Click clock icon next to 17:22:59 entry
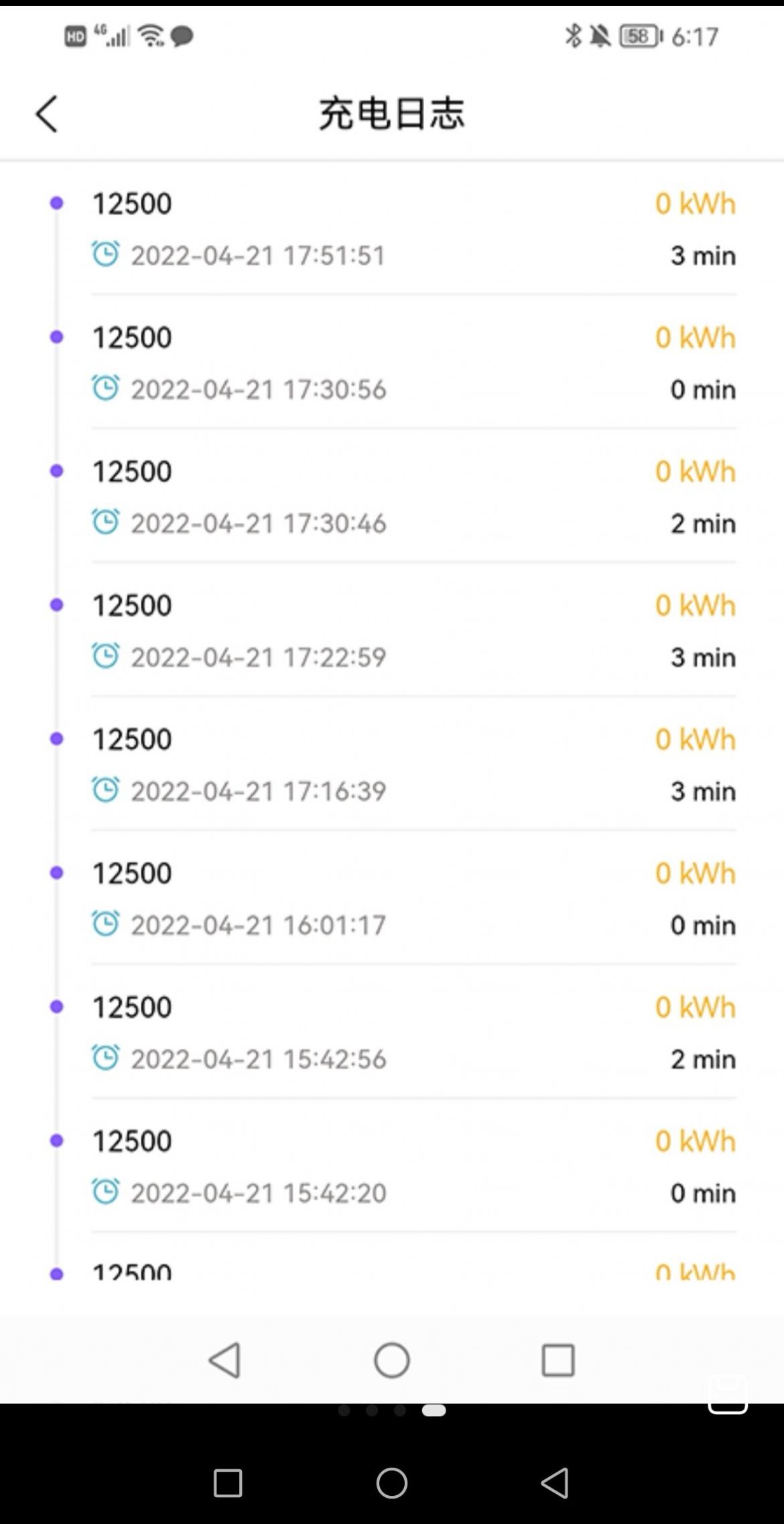 point(106,656)
